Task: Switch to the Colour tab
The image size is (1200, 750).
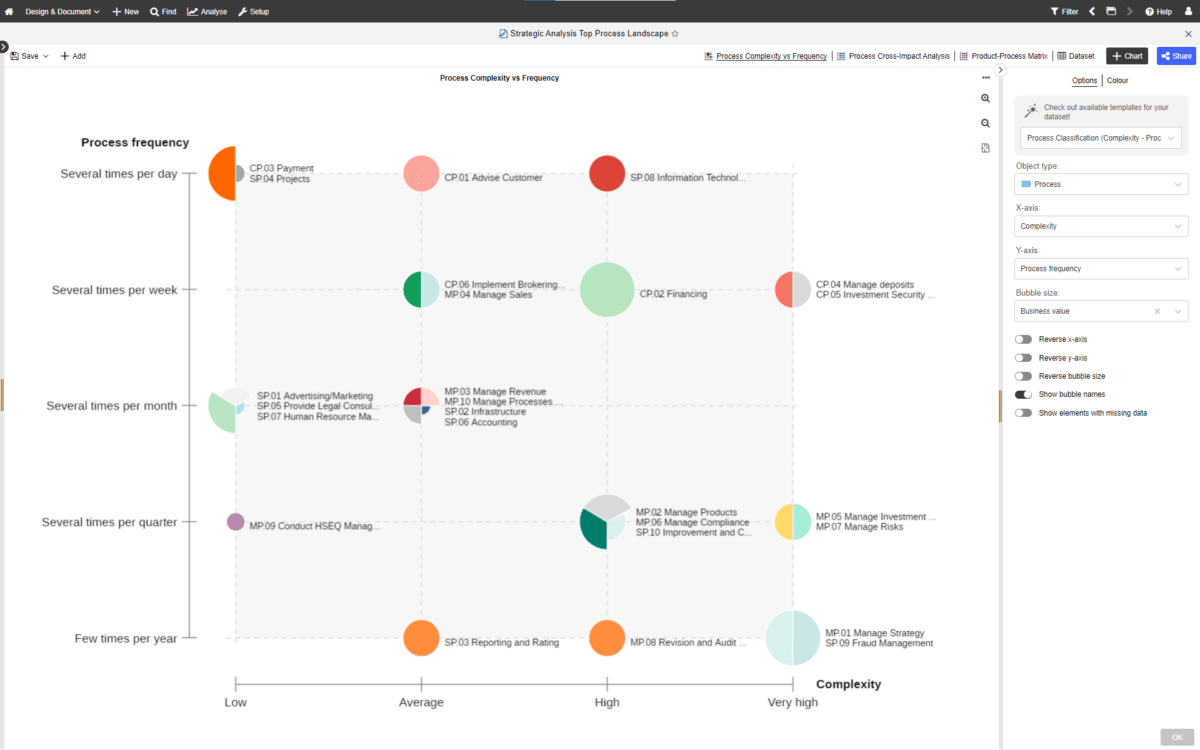Action: click(x=1117, y=80)
